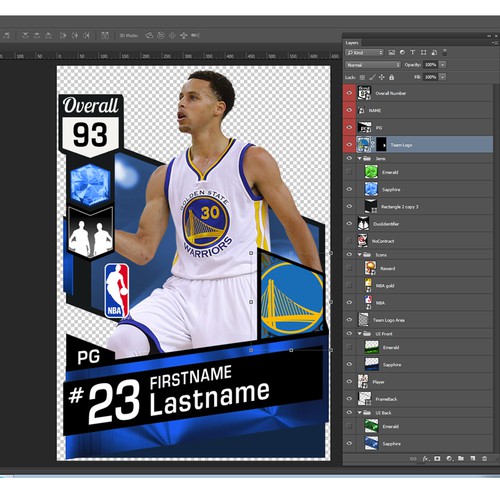The image size is (500, 500).
Task: Select the NBA gold layer
Action: (x=418, y=285)
